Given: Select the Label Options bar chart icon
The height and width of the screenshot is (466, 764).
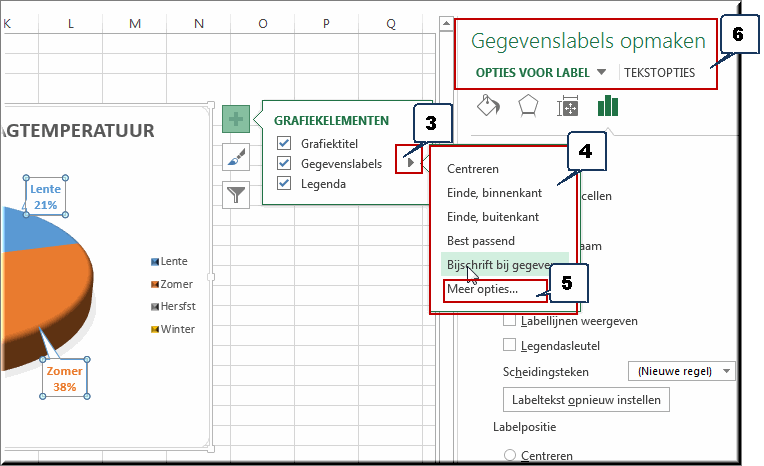Looking at the screenshot, I should pyautogui.click(x=608, y=106).
